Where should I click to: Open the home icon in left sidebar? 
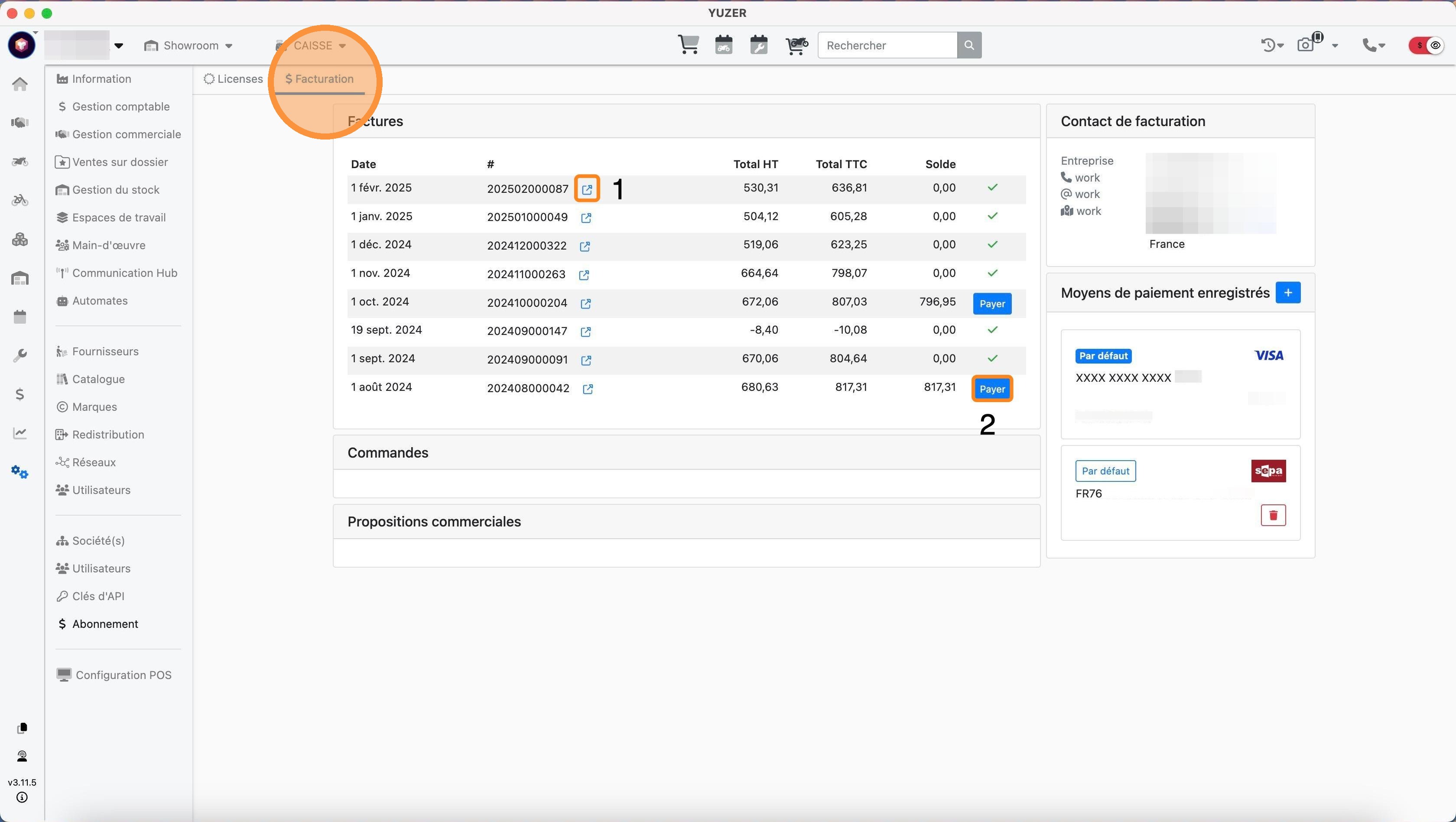coord(20,84)
